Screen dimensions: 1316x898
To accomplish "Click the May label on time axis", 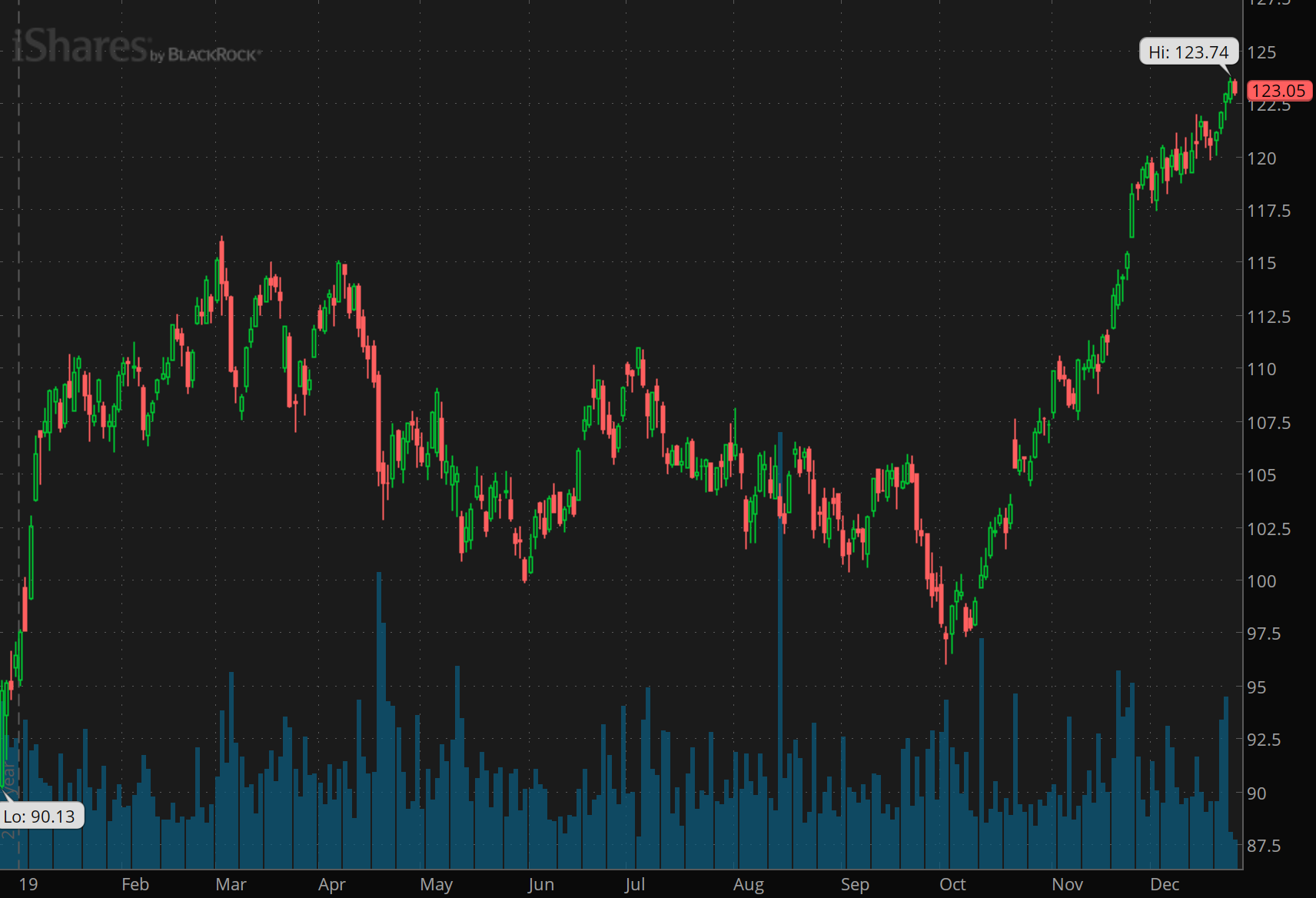I will click(x=437, y=884).
